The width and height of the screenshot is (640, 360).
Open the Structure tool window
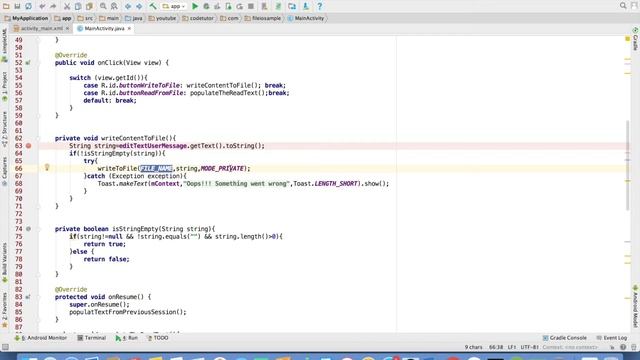[x=4, y=129]
